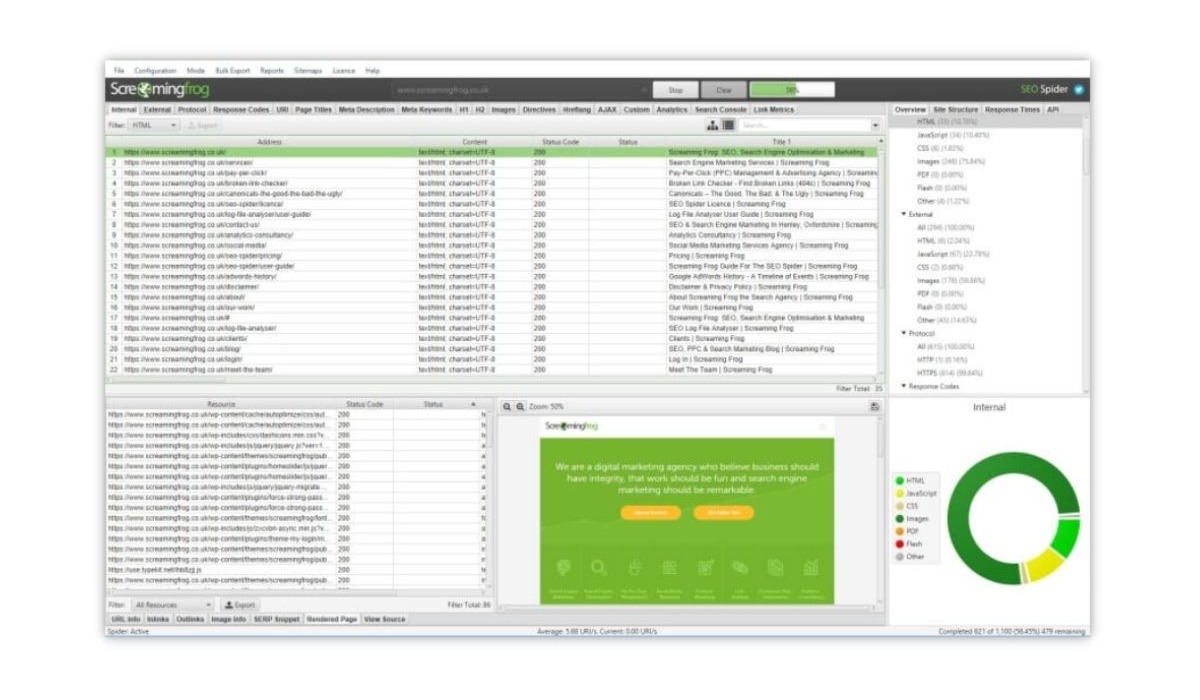Open the Configuration menu
The width and height of the screenshot is (1200, 700).
click(x=155, y=71)
